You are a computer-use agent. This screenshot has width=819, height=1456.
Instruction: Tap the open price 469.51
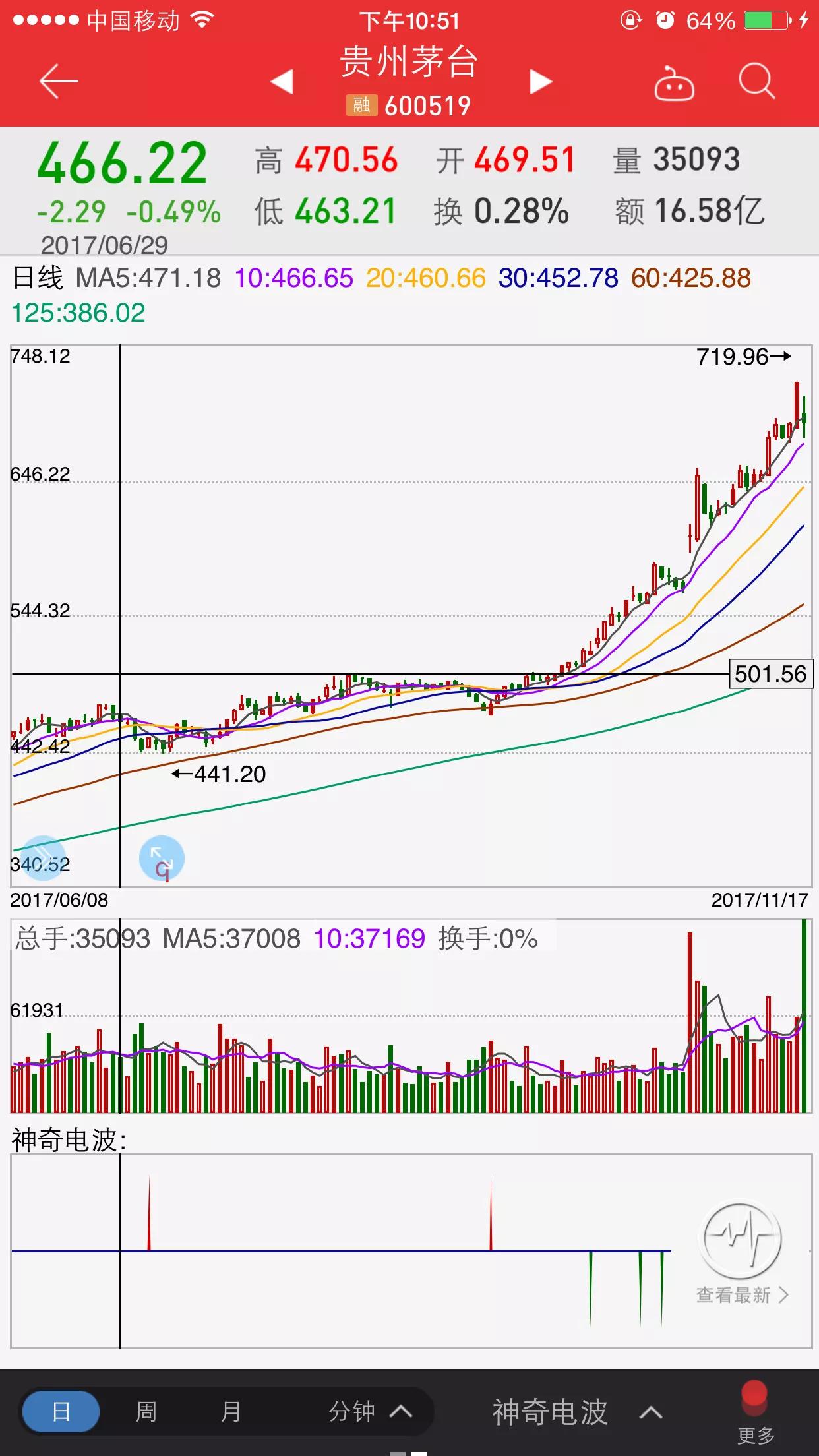pyautogui.click(x=525, y=160)
